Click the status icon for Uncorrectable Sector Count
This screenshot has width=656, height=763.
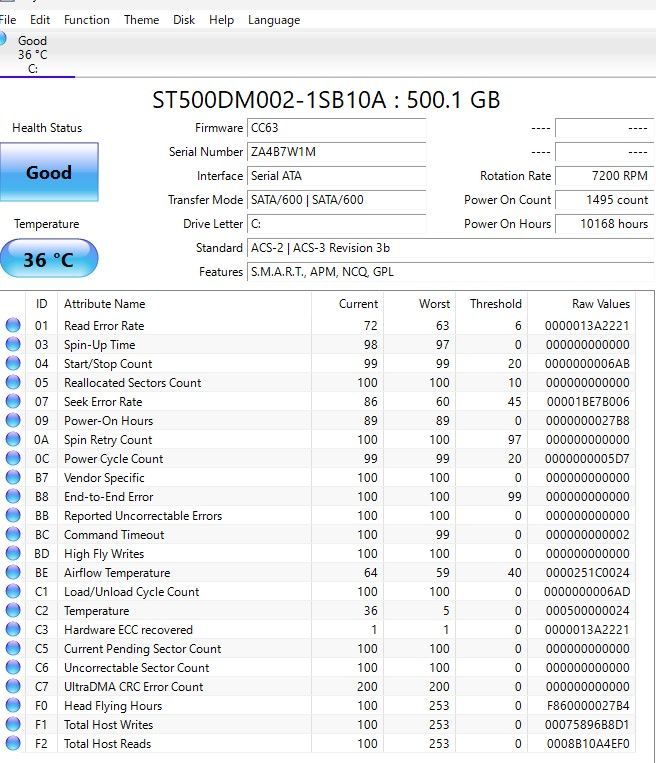[13, 667]
